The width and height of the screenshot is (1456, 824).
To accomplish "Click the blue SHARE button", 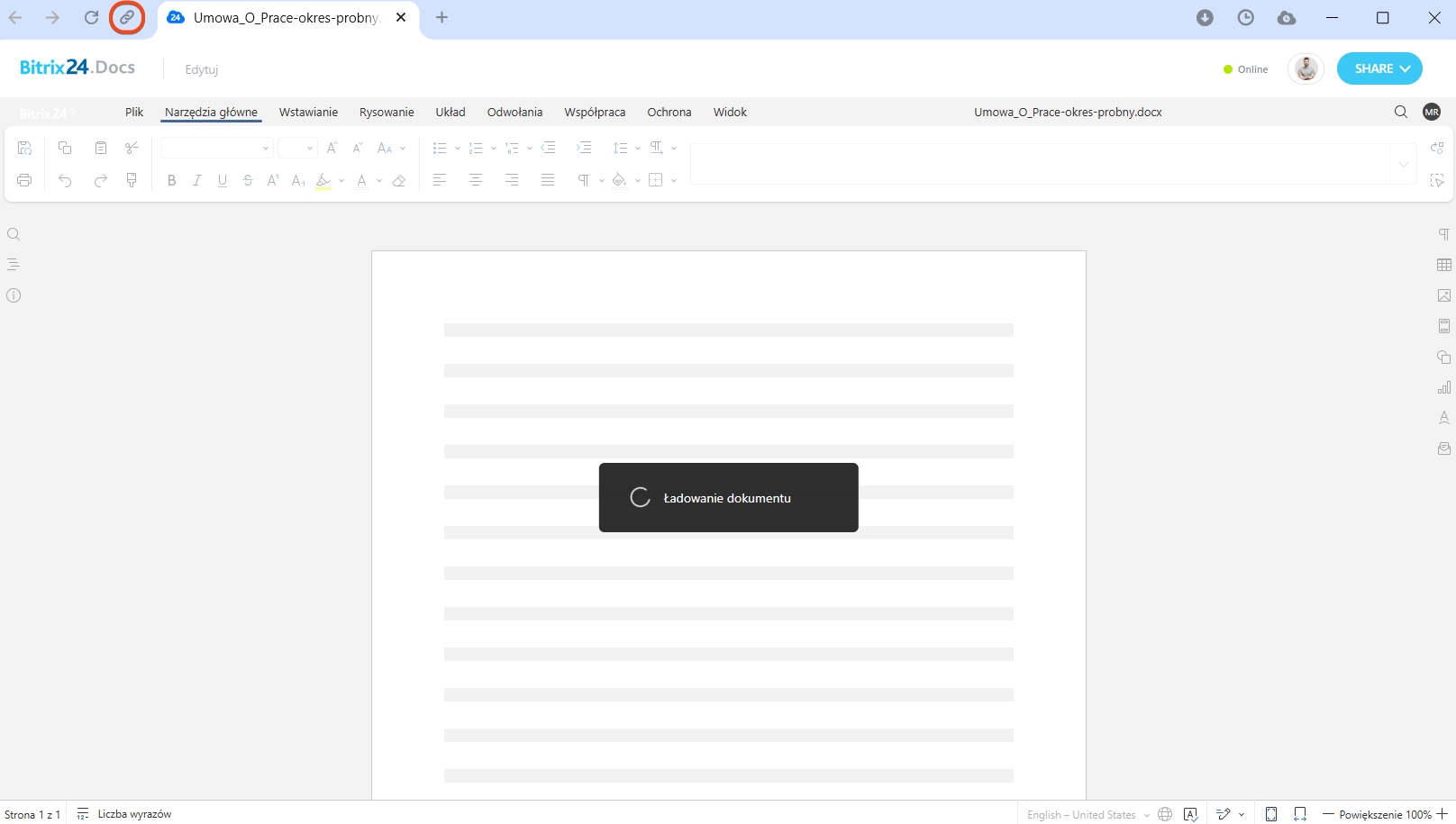I will pos(1379,68).
